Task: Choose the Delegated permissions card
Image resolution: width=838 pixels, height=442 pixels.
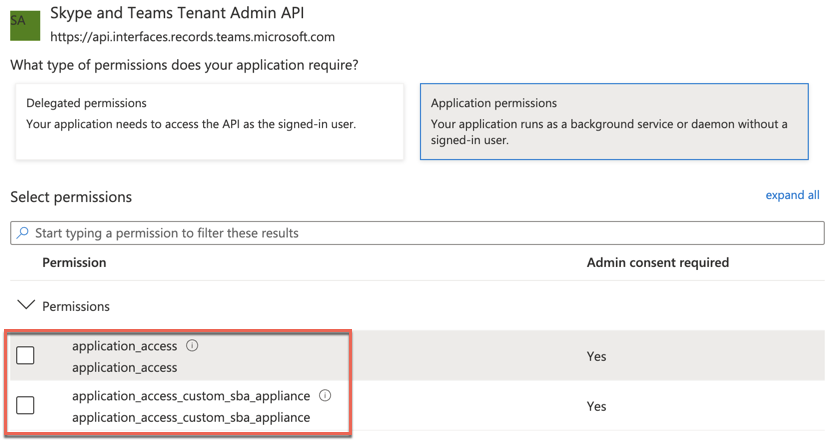Action: coord(210,121)
